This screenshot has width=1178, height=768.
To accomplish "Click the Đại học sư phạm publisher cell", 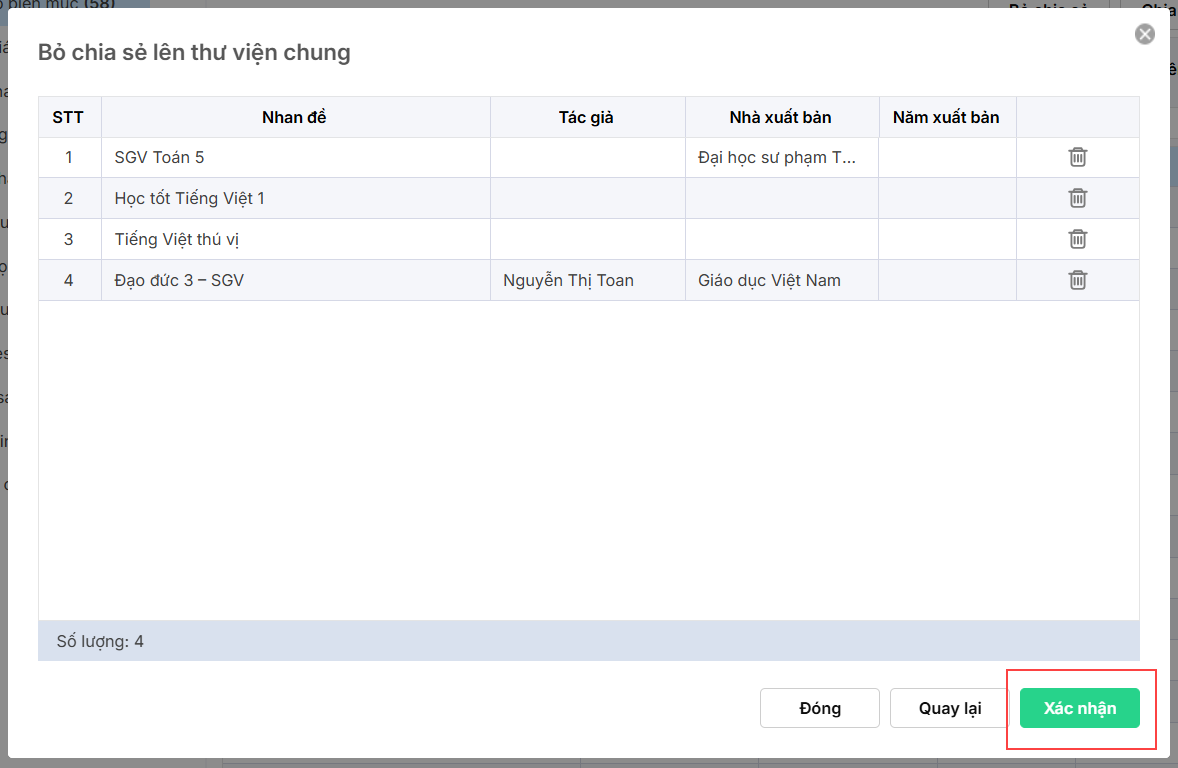I will (x=776, y=157).
